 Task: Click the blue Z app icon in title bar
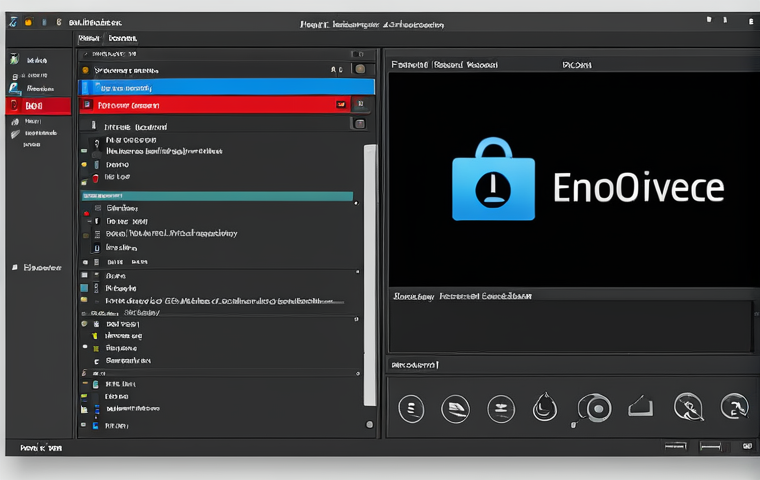point(13,22)
